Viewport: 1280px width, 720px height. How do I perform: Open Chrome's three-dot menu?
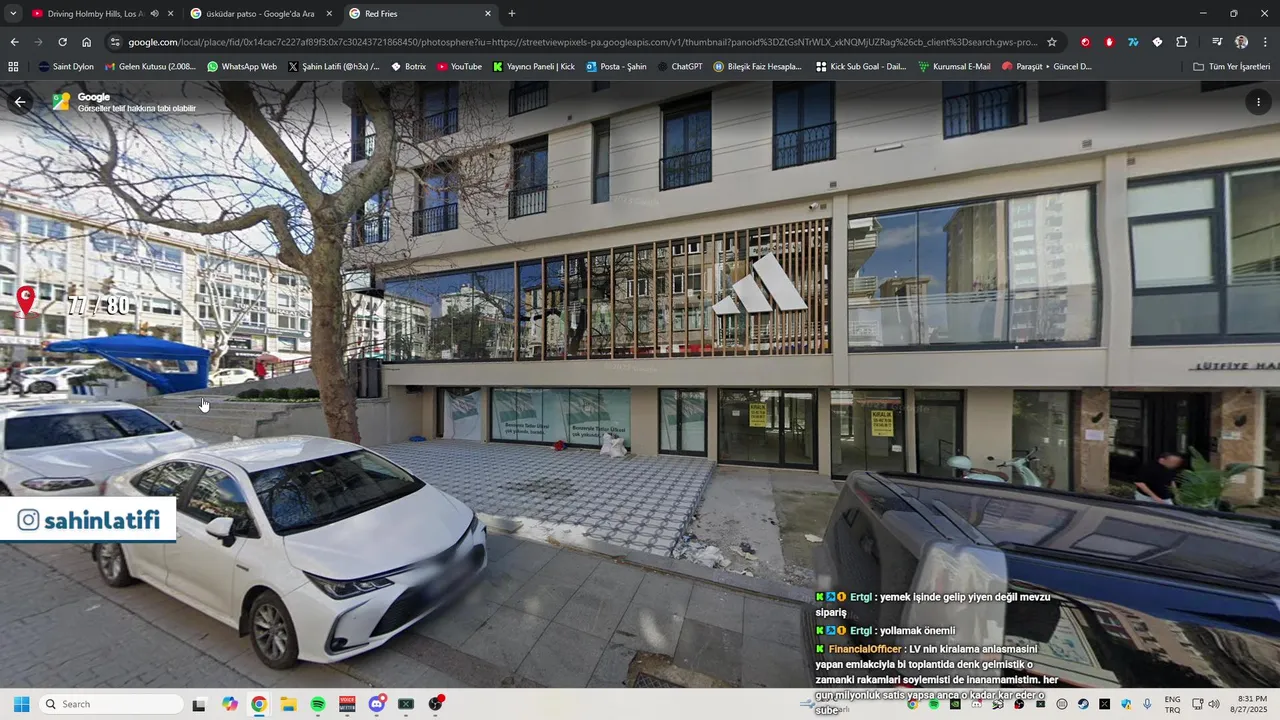(1265, 42)
